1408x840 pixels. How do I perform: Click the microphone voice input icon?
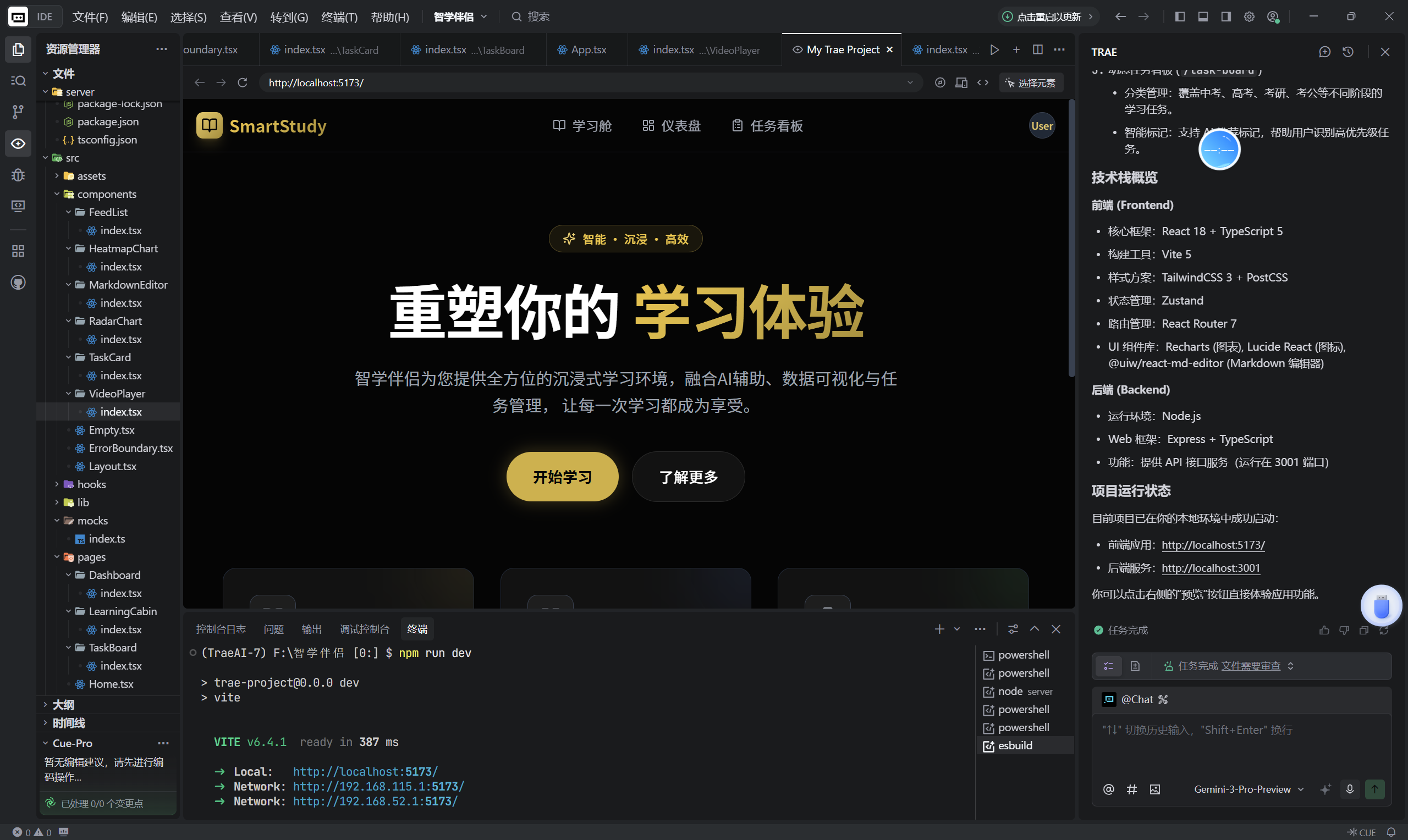pyautogui.click(x=1349, y=788)
